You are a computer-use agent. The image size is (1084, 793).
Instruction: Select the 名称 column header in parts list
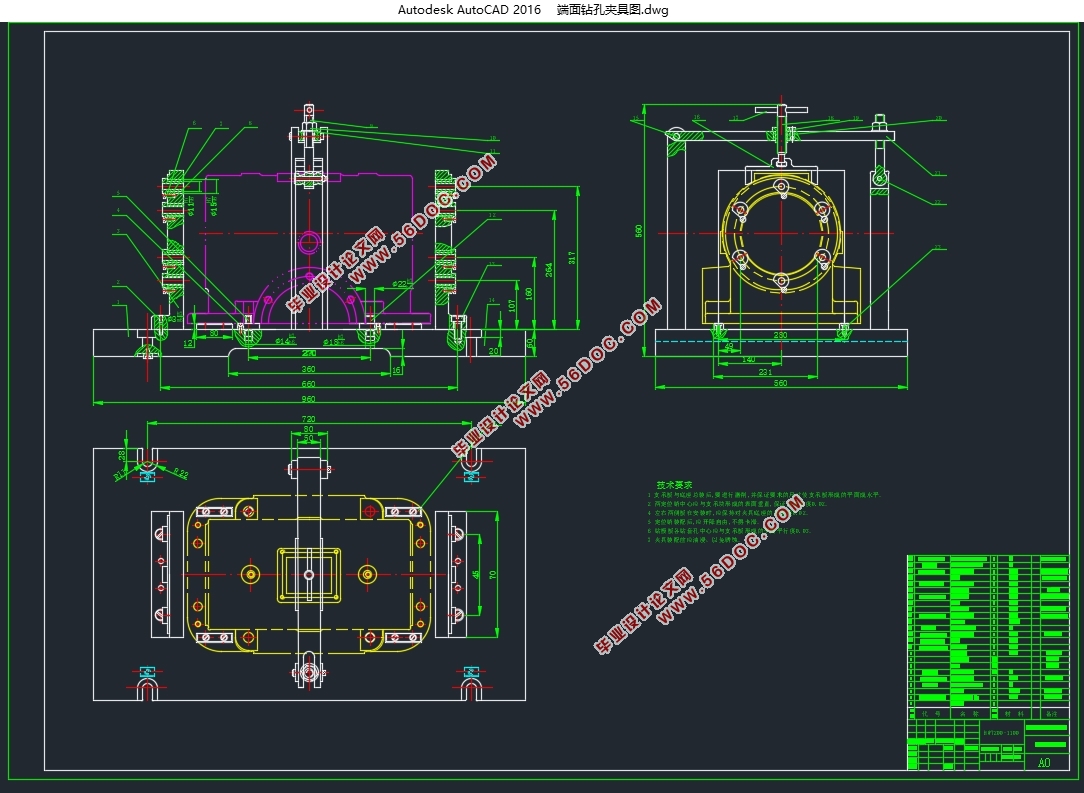[967, 715]
